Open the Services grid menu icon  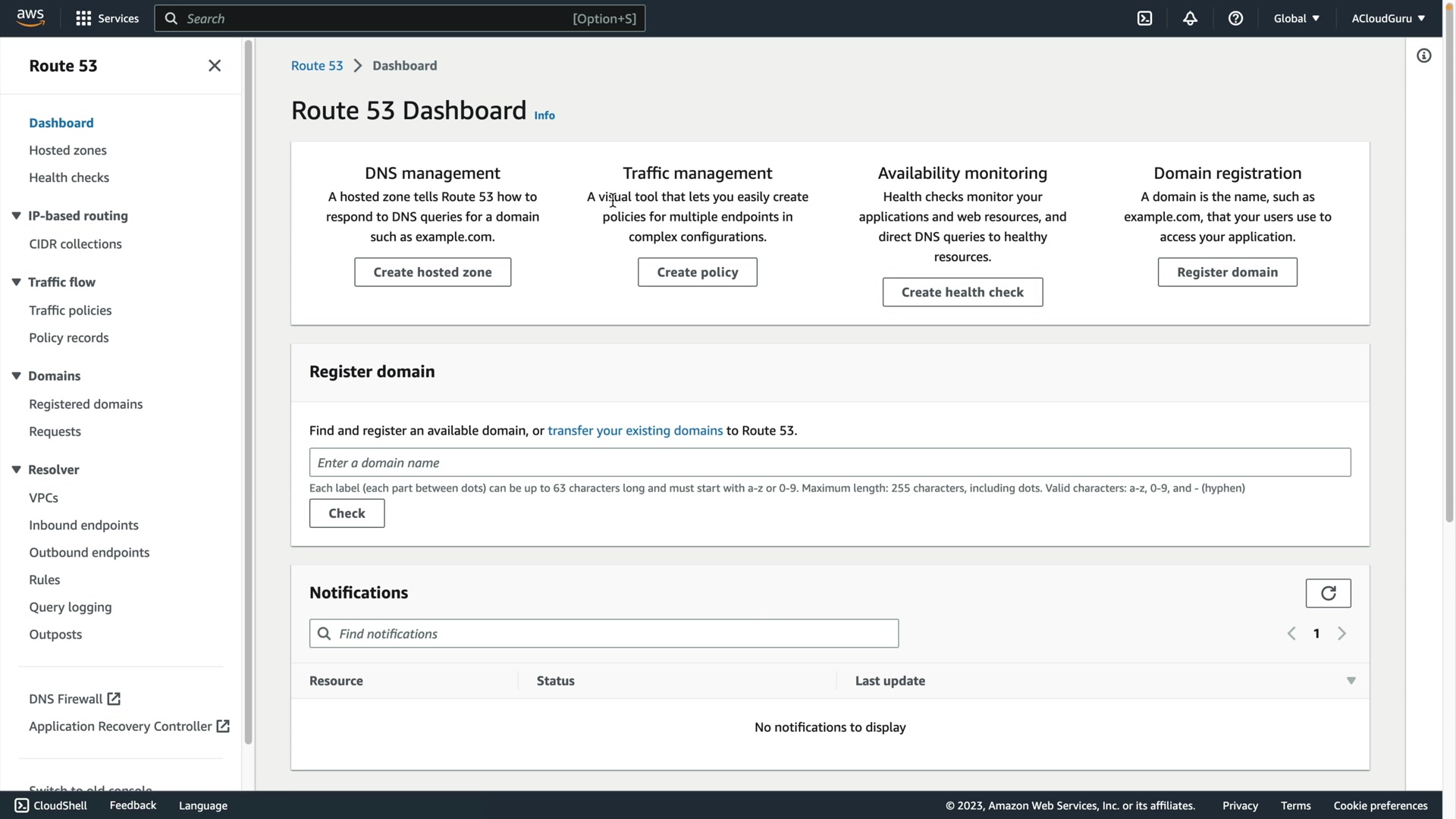point(83,18)
